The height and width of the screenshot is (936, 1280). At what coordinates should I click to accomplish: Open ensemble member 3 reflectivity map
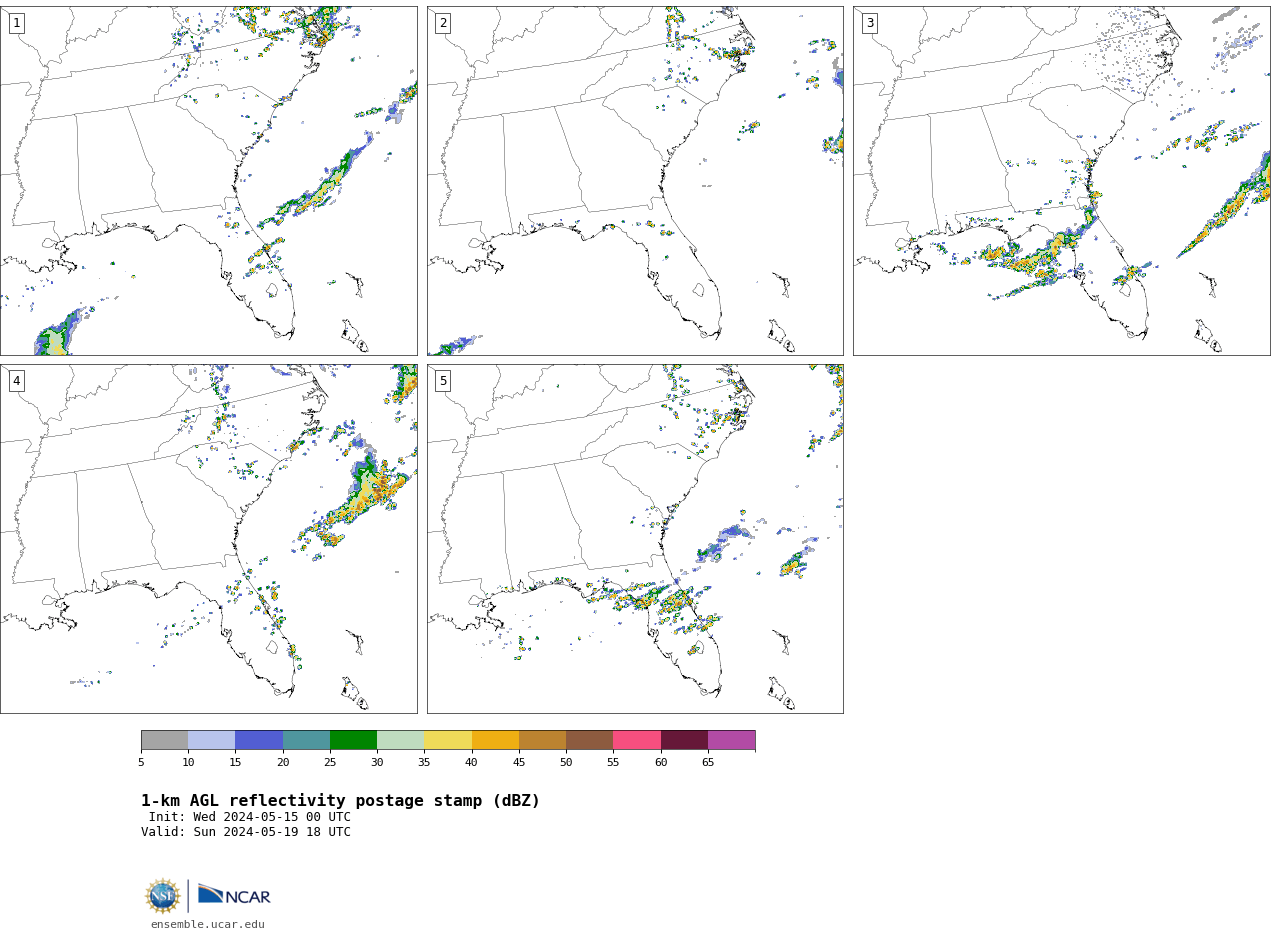[1061, 181]
